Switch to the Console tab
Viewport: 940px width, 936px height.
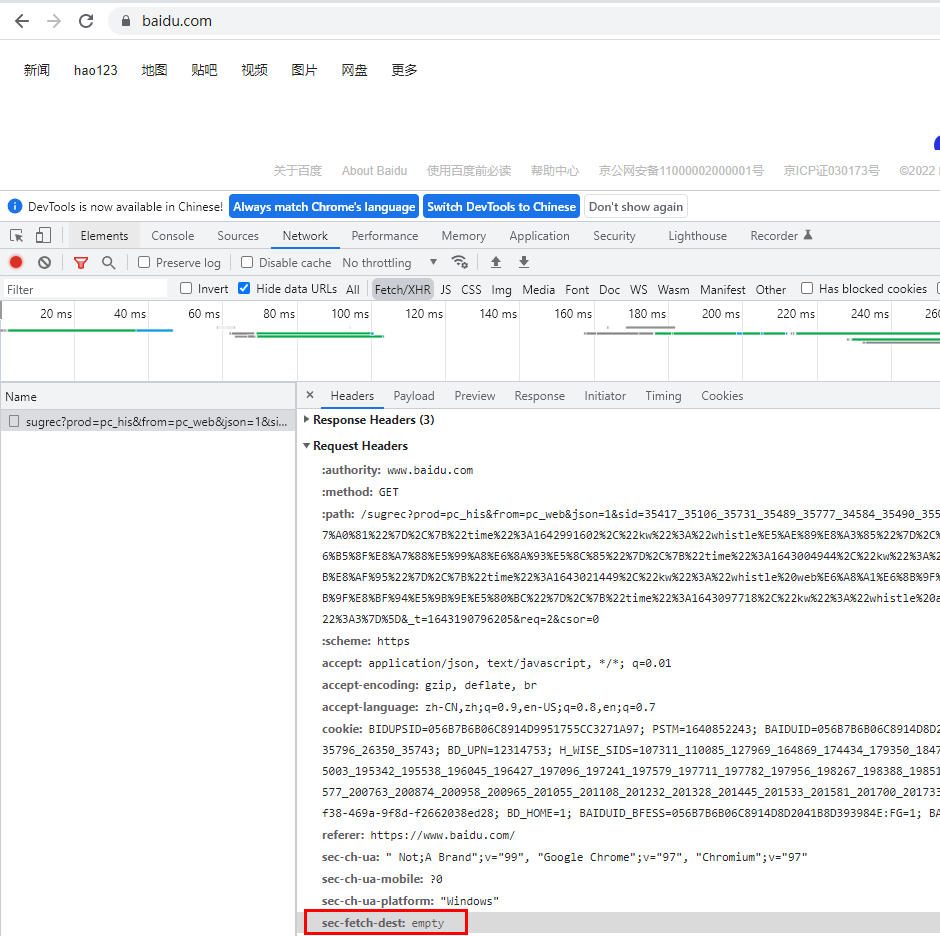tap(173, 236)
